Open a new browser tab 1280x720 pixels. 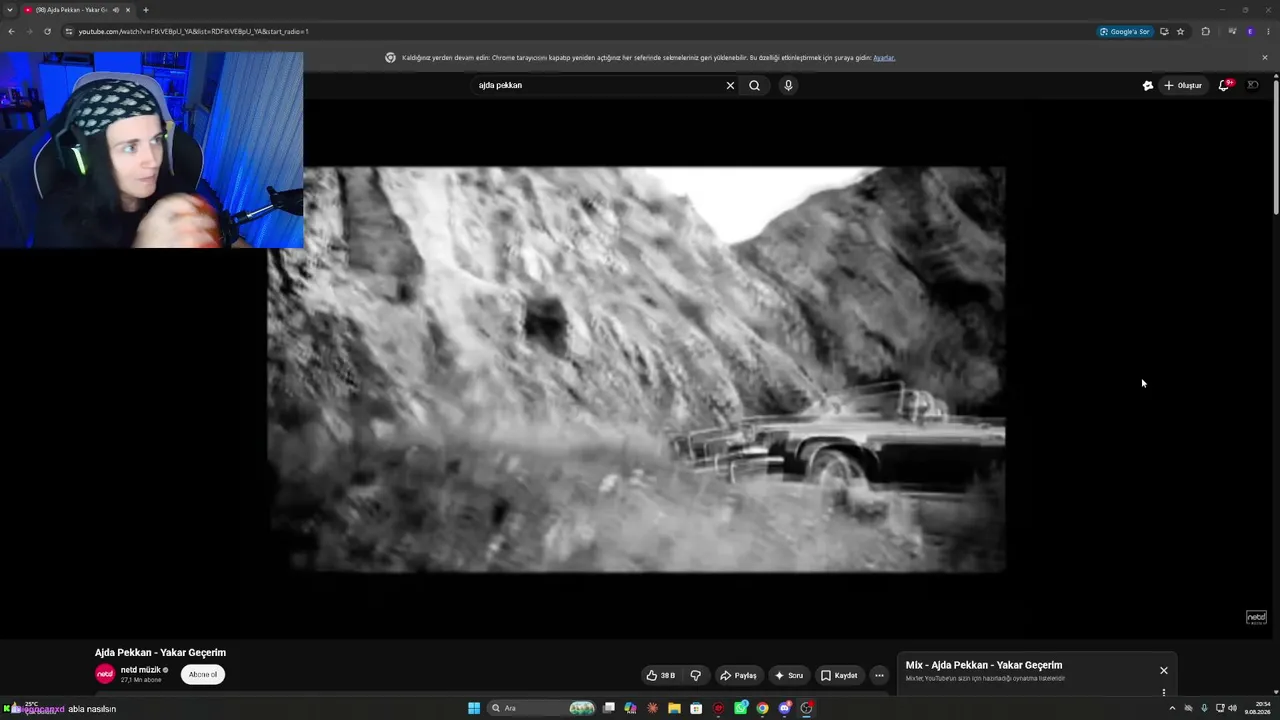tap(145, 10)
